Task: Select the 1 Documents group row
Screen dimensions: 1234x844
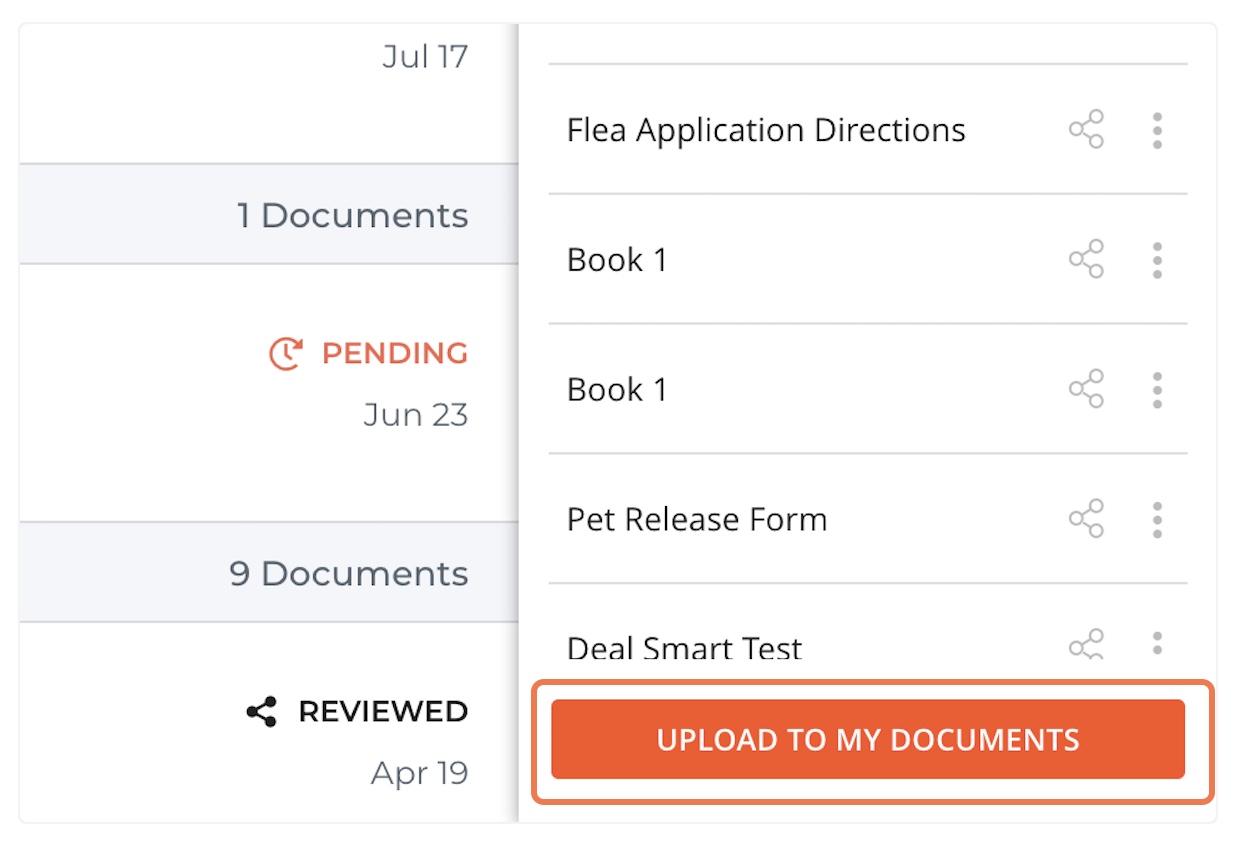Action: [x=269, y=214]
